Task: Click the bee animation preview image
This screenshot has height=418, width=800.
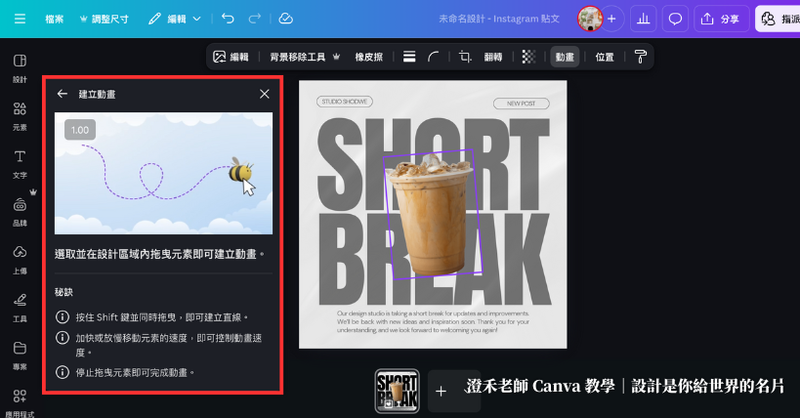Action: [163, 173]
